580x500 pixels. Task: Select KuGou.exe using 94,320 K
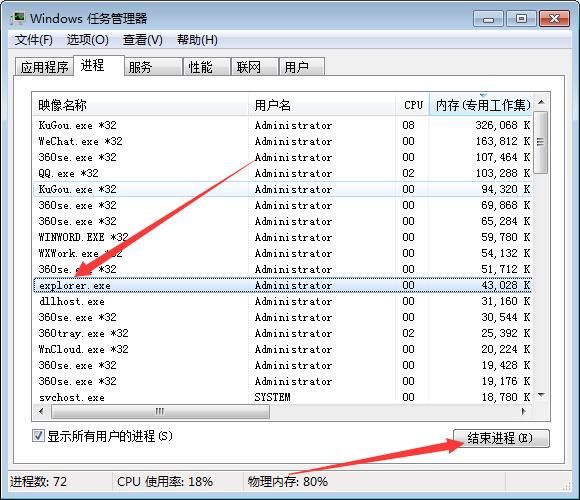283,189
